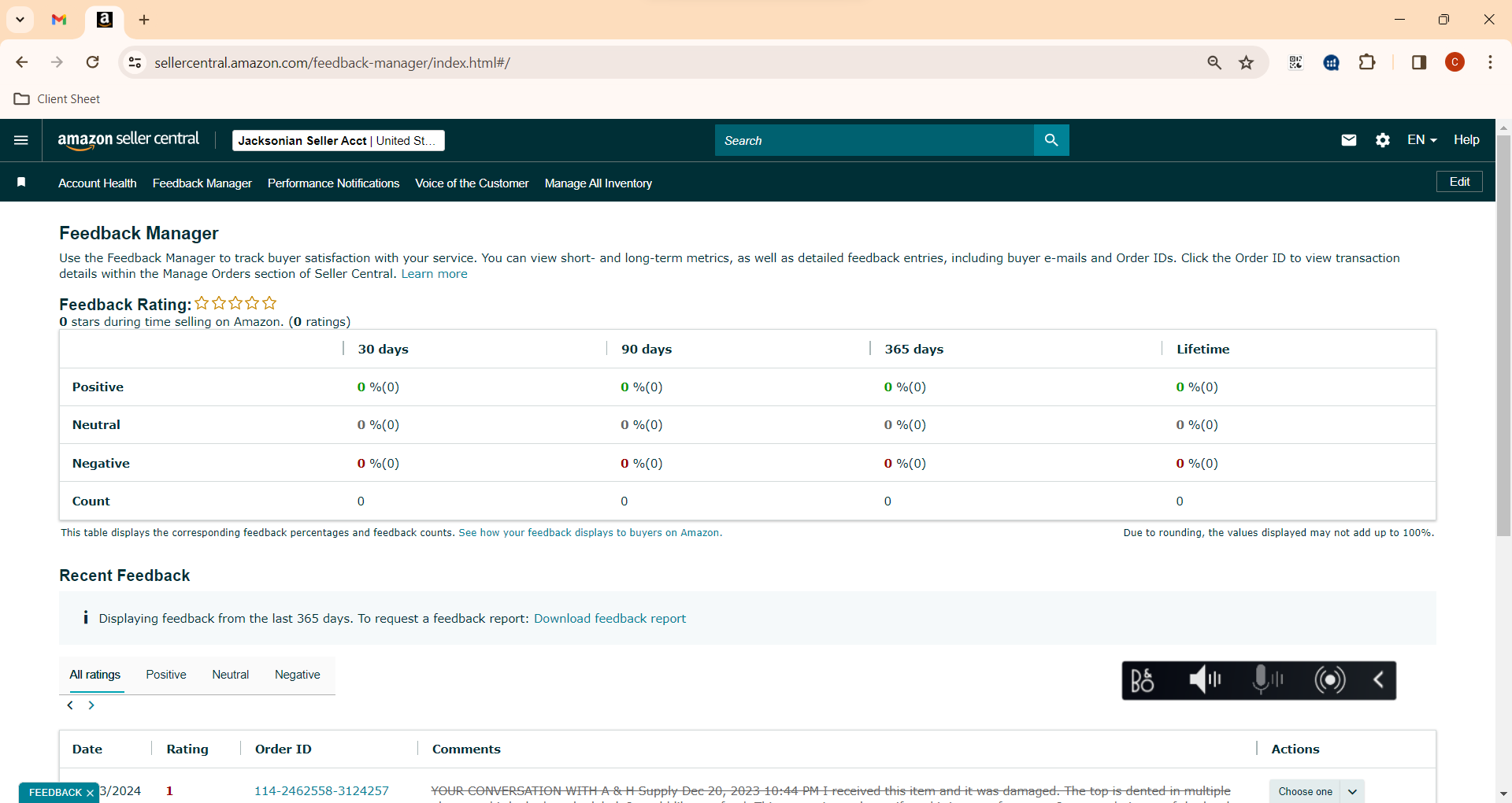Select the All ratings tab
1512x803 pixels.
pos(95,675)
